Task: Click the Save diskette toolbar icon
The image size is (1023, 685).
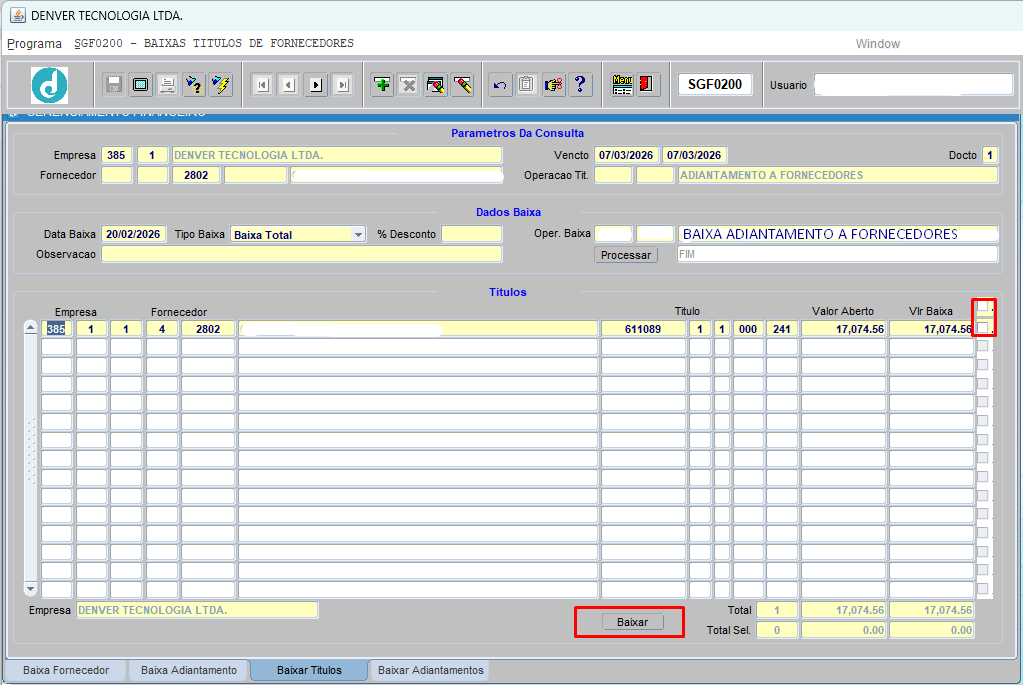Action: coord(114,85)
